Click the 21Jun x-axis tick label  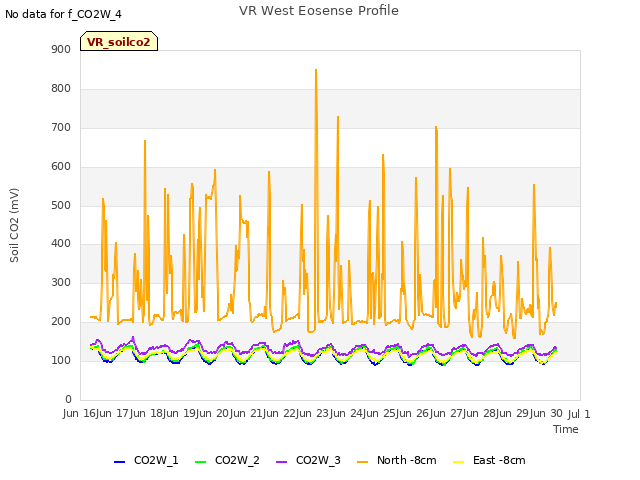click(x=264, y=413)
